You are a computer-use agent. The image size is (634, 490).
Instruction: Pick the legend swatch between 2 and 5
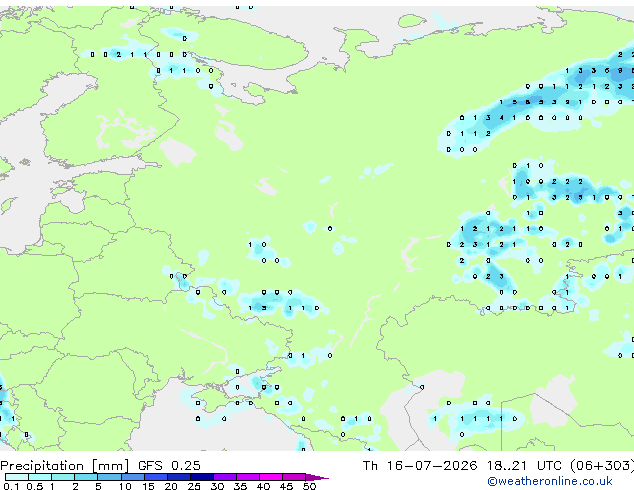86,477
